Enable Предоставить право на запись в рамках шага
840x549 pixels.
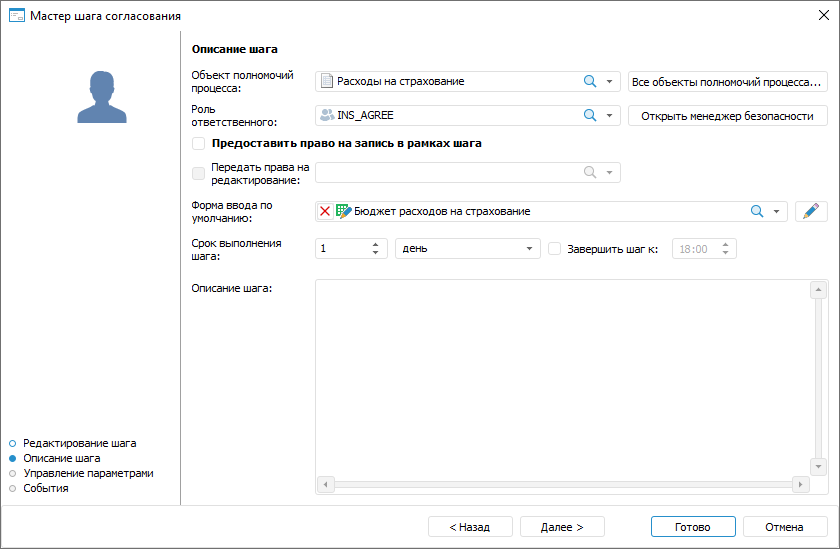[x=198, y=143]
